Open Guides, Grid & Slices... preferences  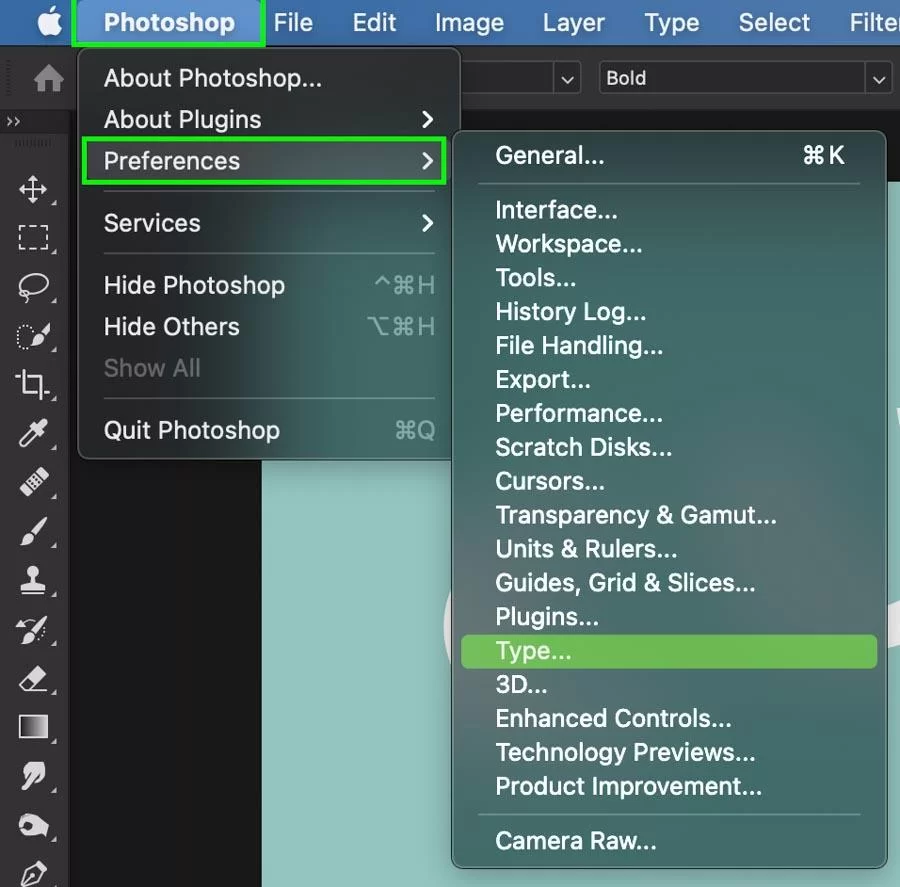click(669, 583)
